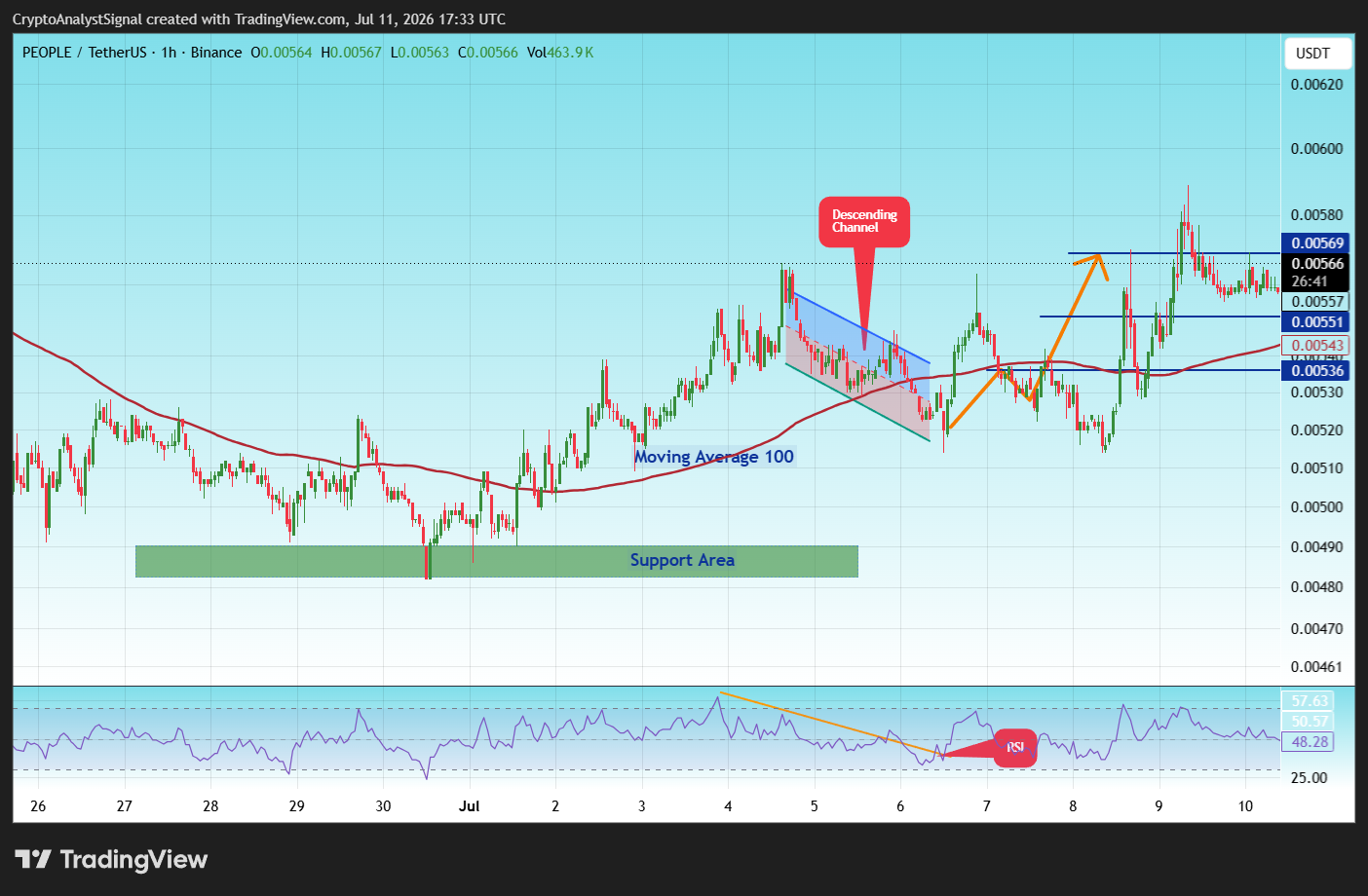Click the CryptoAnalystSignal attribution header text
This screenshot has height=896, width=1368.
click(259, 19)
